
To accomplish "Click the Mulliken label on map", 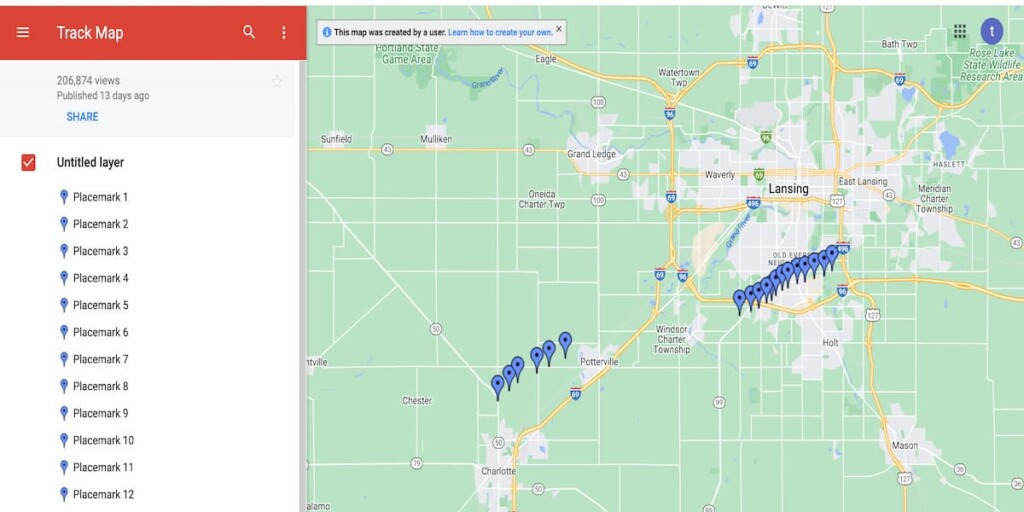I will pos(436,139).
